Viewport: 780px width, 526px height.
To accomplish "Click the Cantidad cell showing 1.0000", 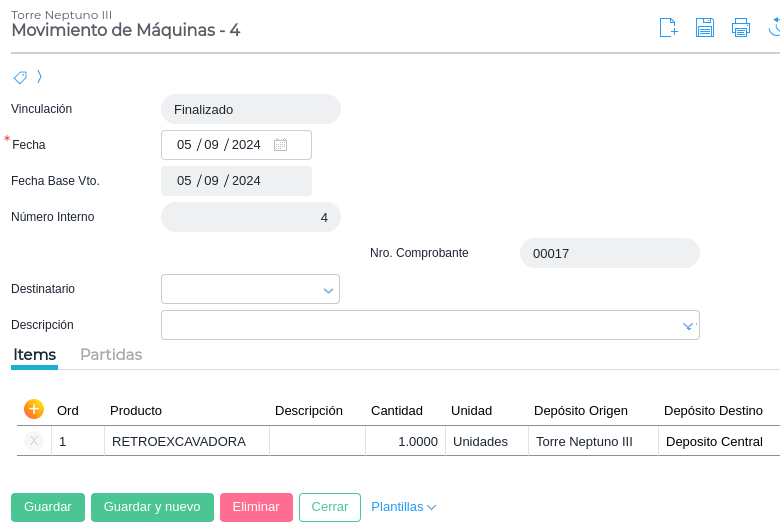I will (406, 441).
